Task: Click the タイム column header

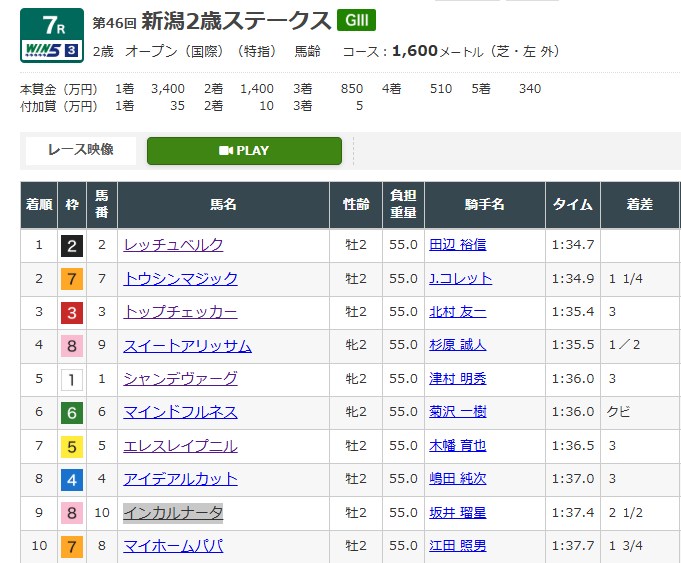Action: [x=573, y=205]
